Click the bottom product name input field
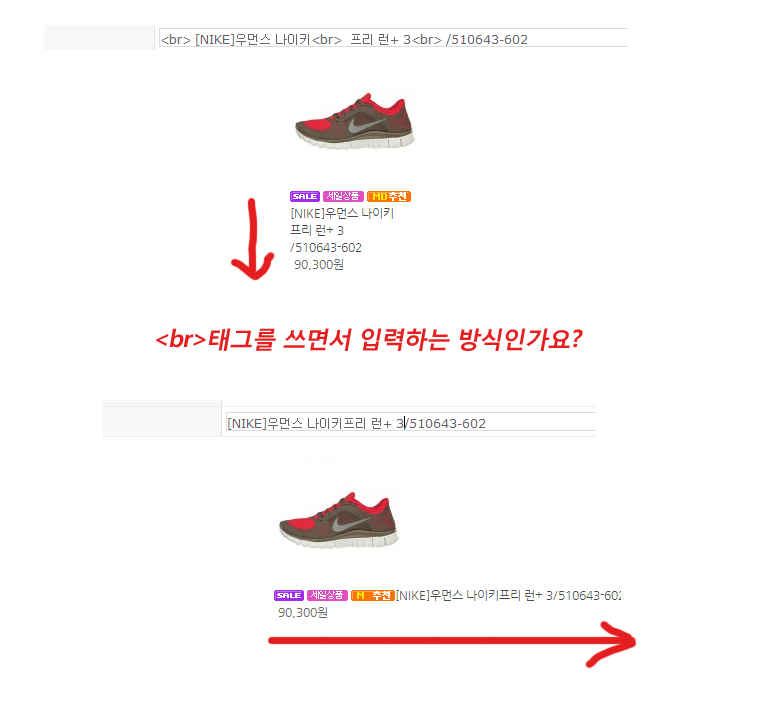The image size is (757, 723). pos(411,422)
